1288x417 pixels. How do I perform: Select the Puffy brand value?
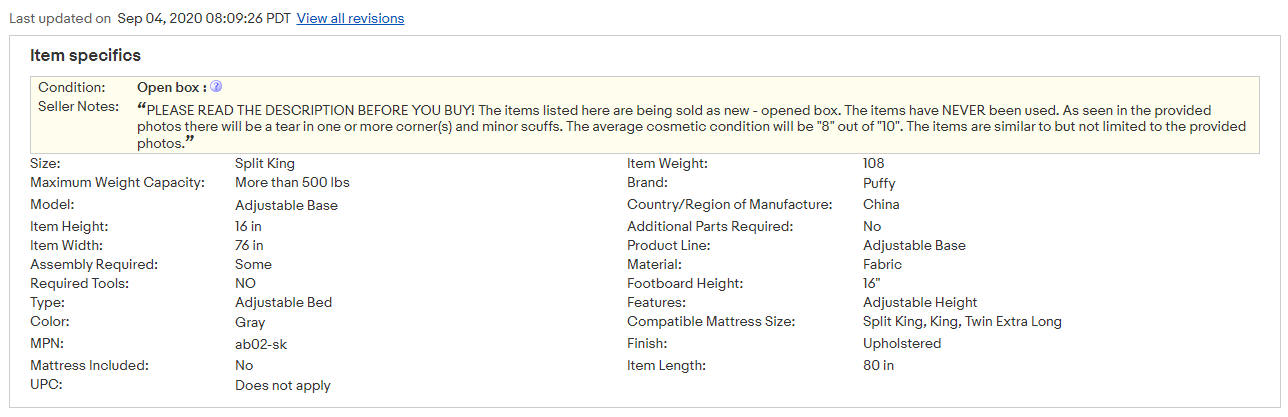(x=879, y=184)
